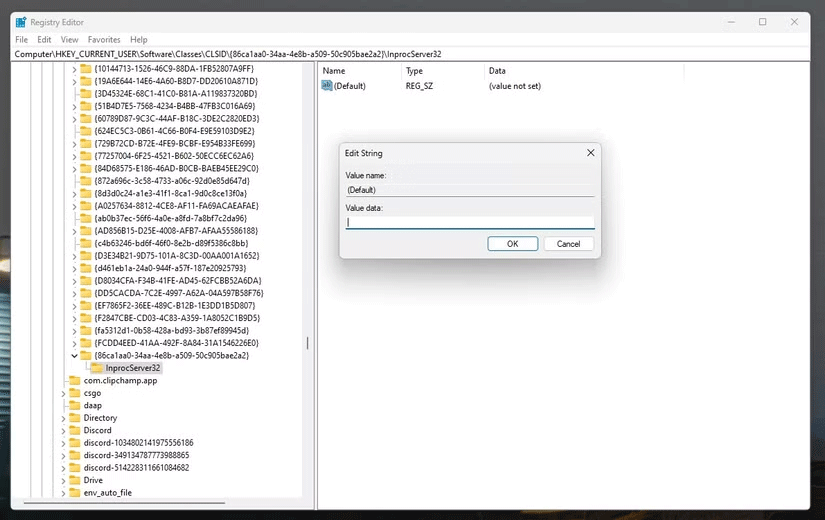The height and width of the screenshot is (520, 825).
Task: Click the csgo key folder icon
Action: (75, 393)
